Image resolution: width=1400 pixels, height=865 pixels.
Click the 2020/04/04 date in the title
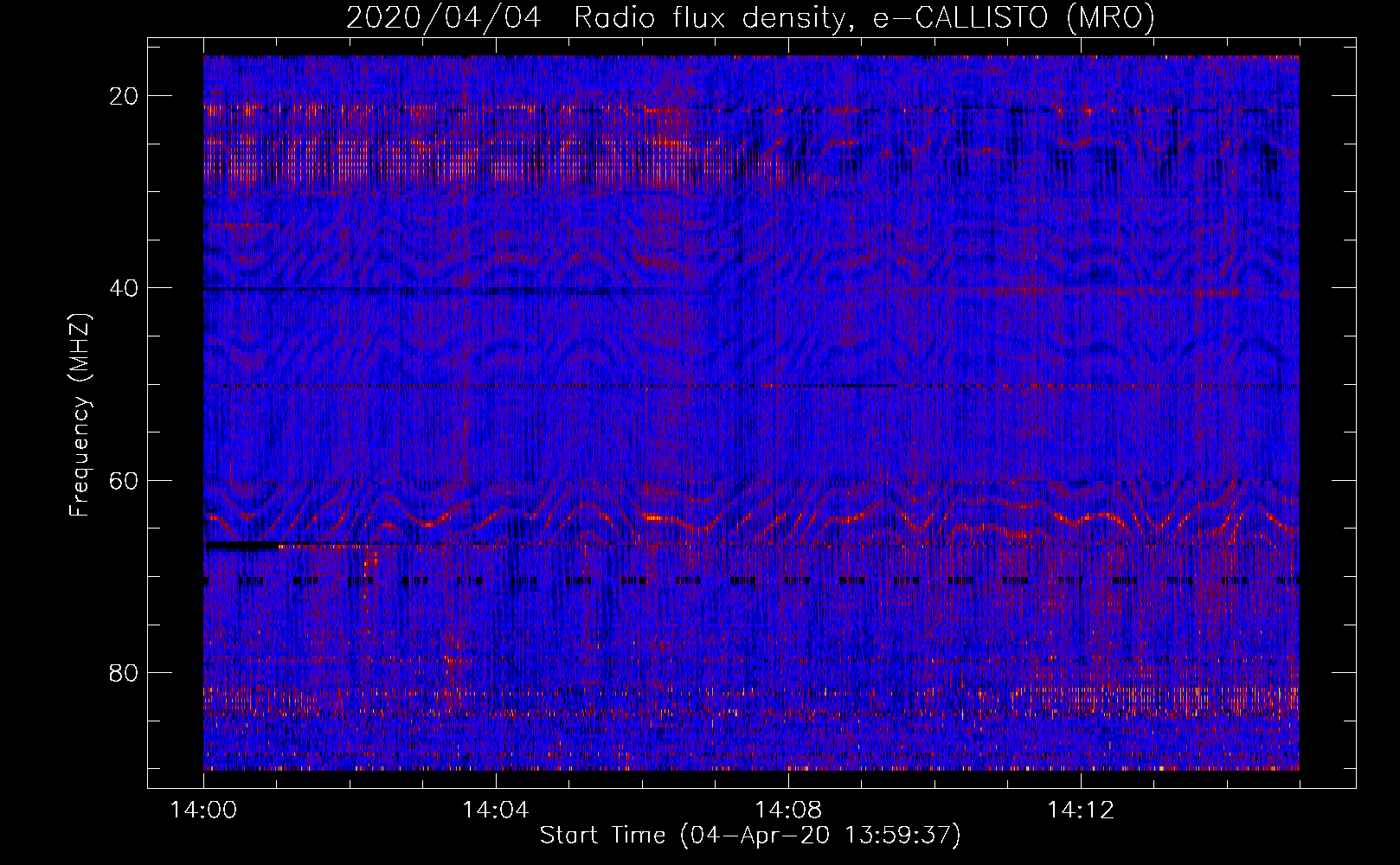click(x=444, y=17)
